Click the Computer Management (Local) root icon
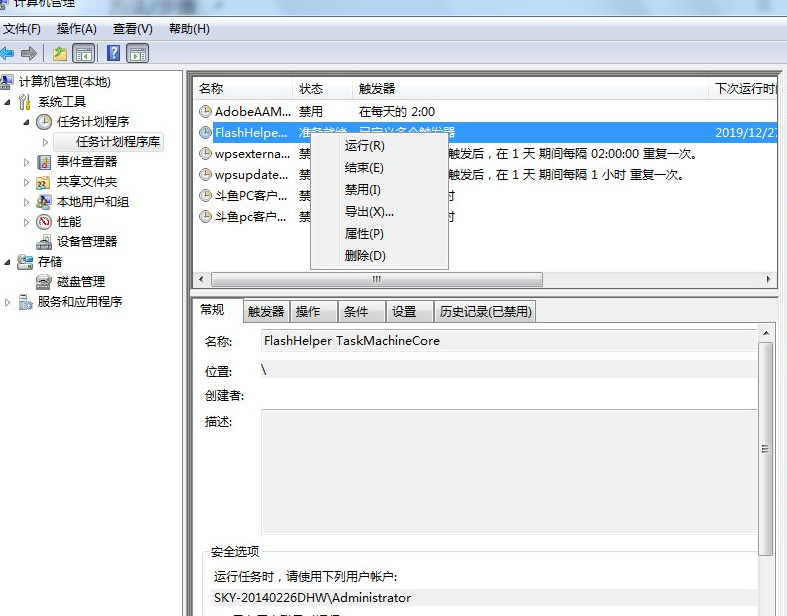The image size is (787, 616). (x=7, y=82)
